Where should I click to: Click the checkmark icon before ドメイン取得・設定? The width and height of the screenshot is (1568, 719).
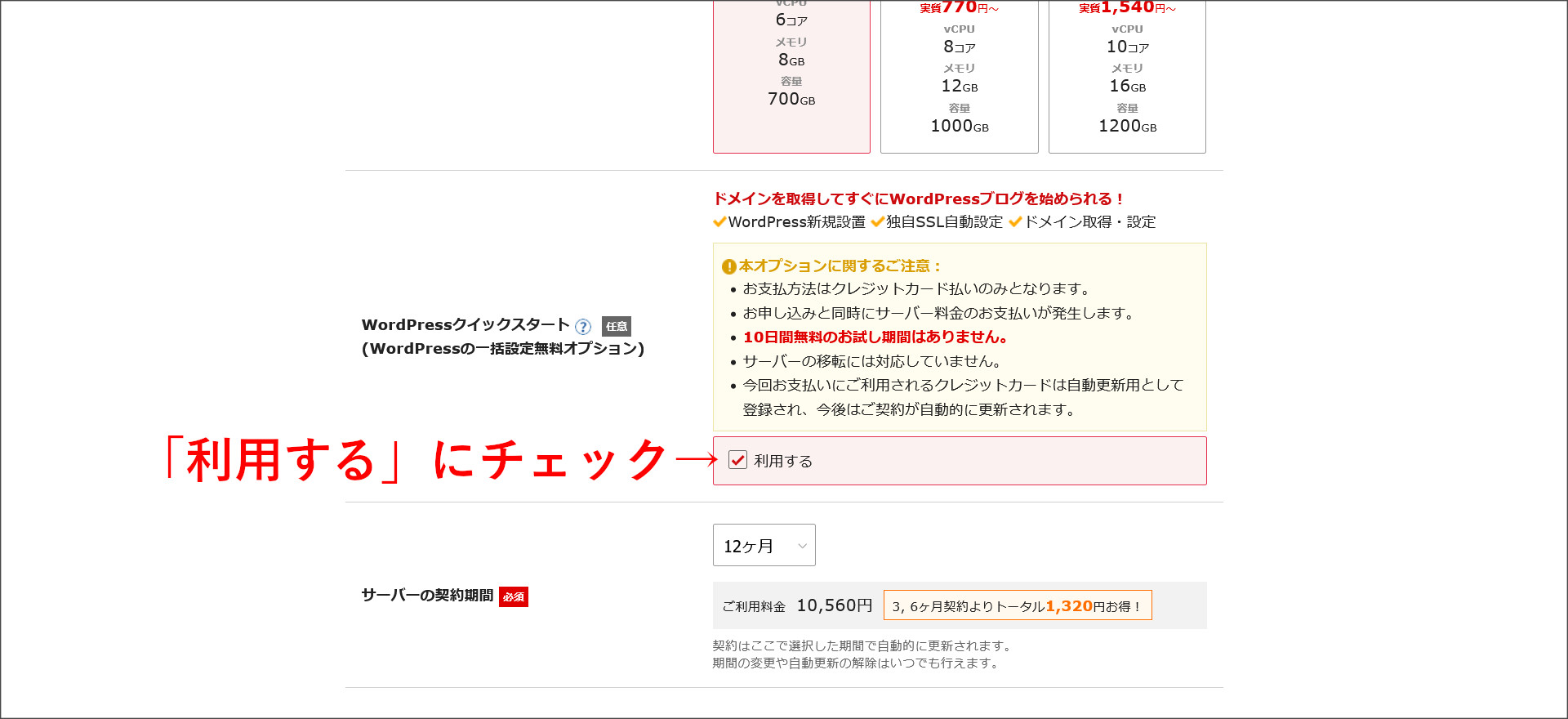1015,222
